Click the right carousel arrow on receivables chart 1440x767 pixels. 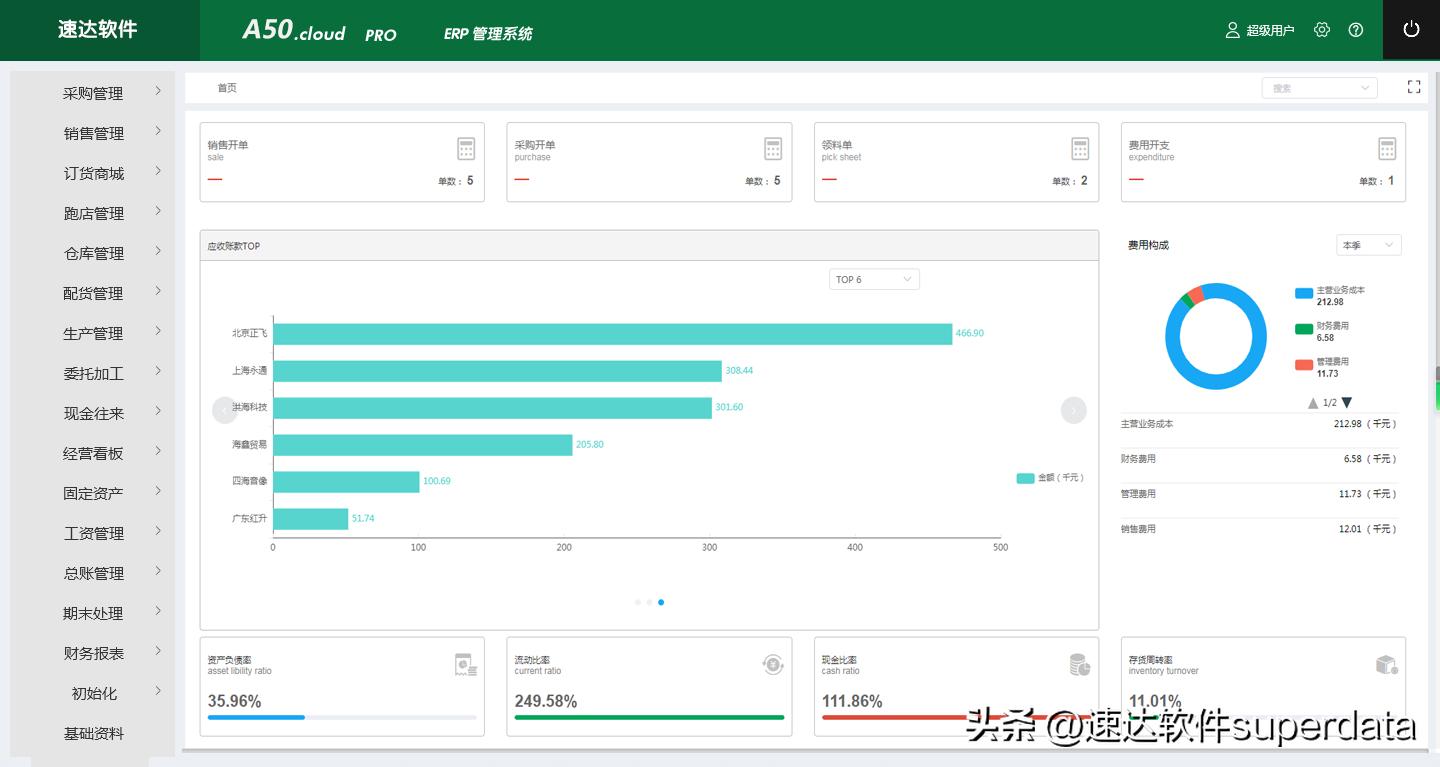click(x=1073, y=410)
